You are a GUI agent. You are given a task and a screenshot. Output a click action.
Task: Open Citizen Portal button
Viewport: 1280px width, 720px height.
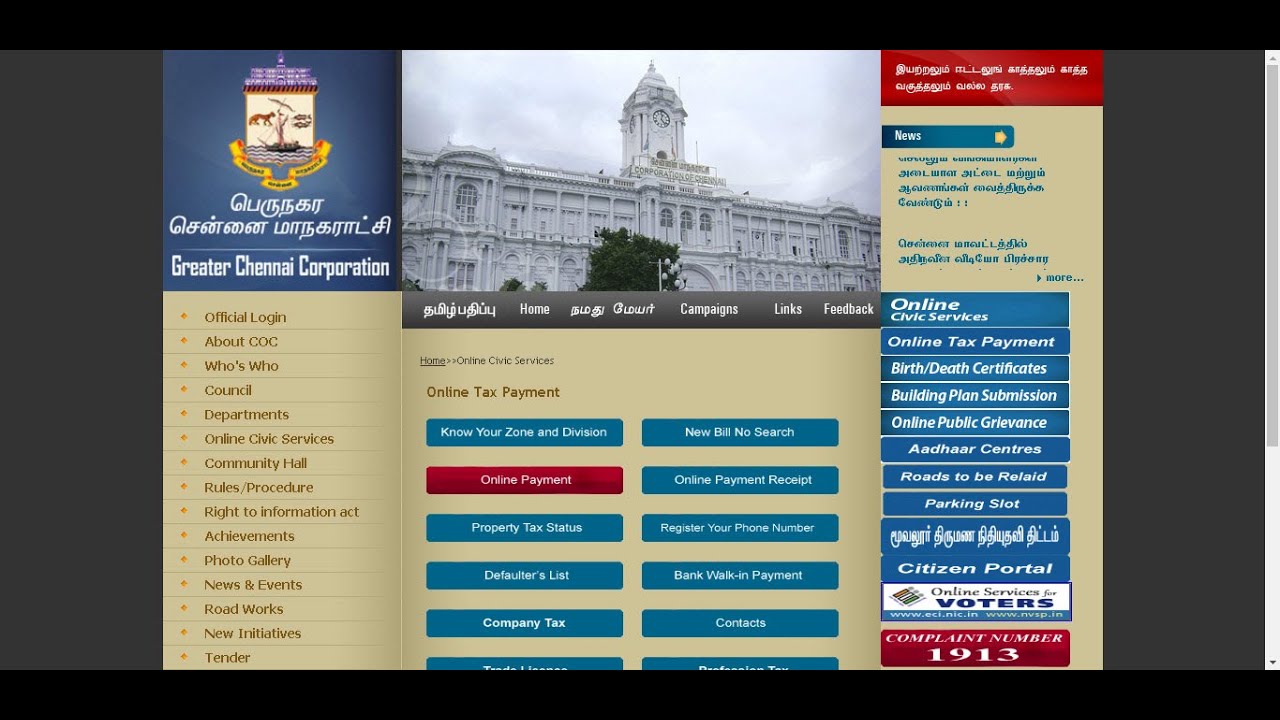point(975,568)
